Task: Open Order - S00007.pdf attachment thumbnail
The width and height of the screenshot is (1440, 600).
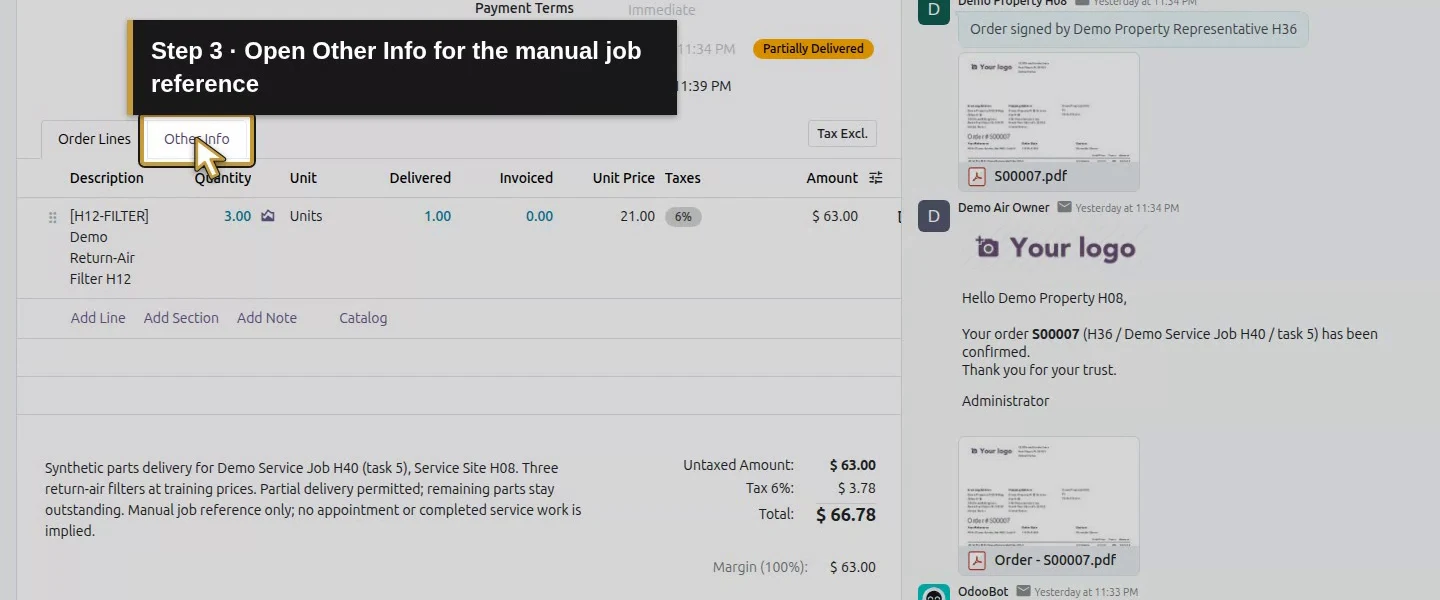Action: [1048, 491]
